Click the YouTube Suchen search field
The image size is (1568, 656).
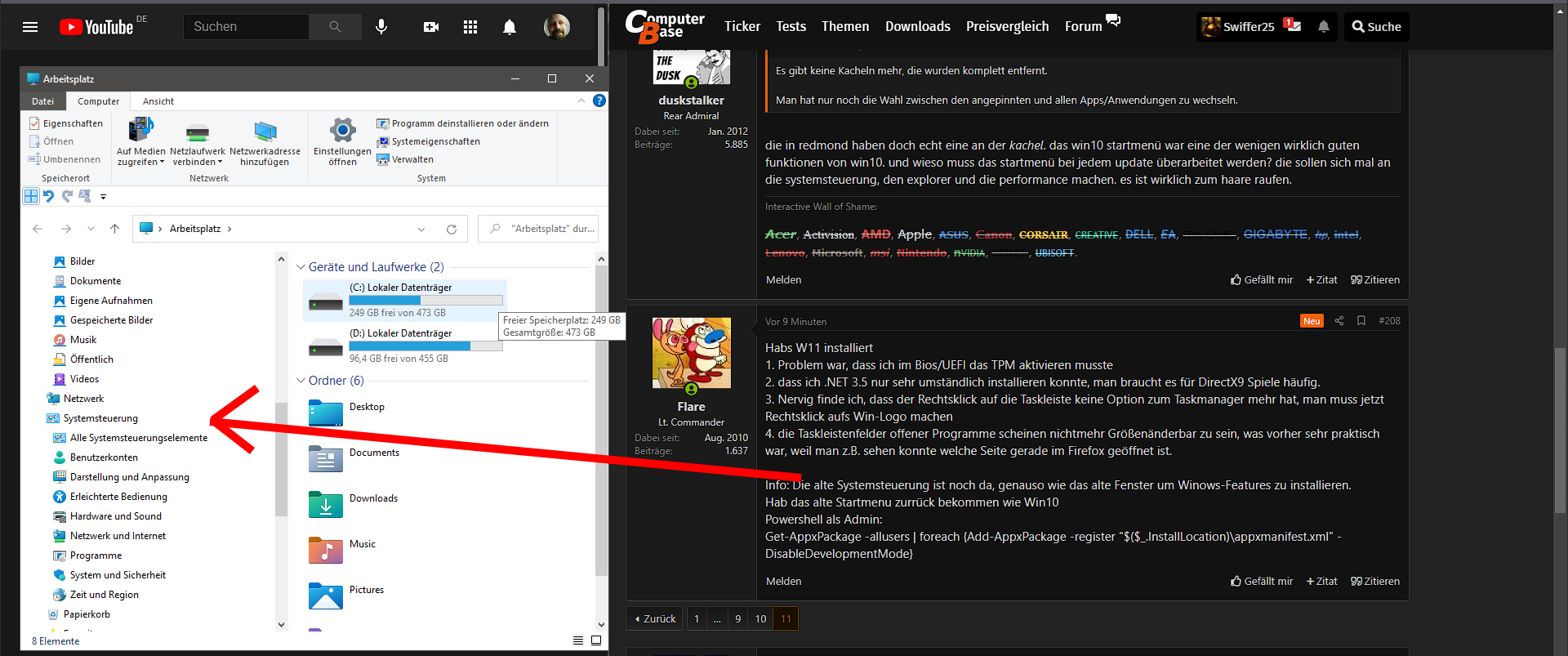(x=245, y=27)
